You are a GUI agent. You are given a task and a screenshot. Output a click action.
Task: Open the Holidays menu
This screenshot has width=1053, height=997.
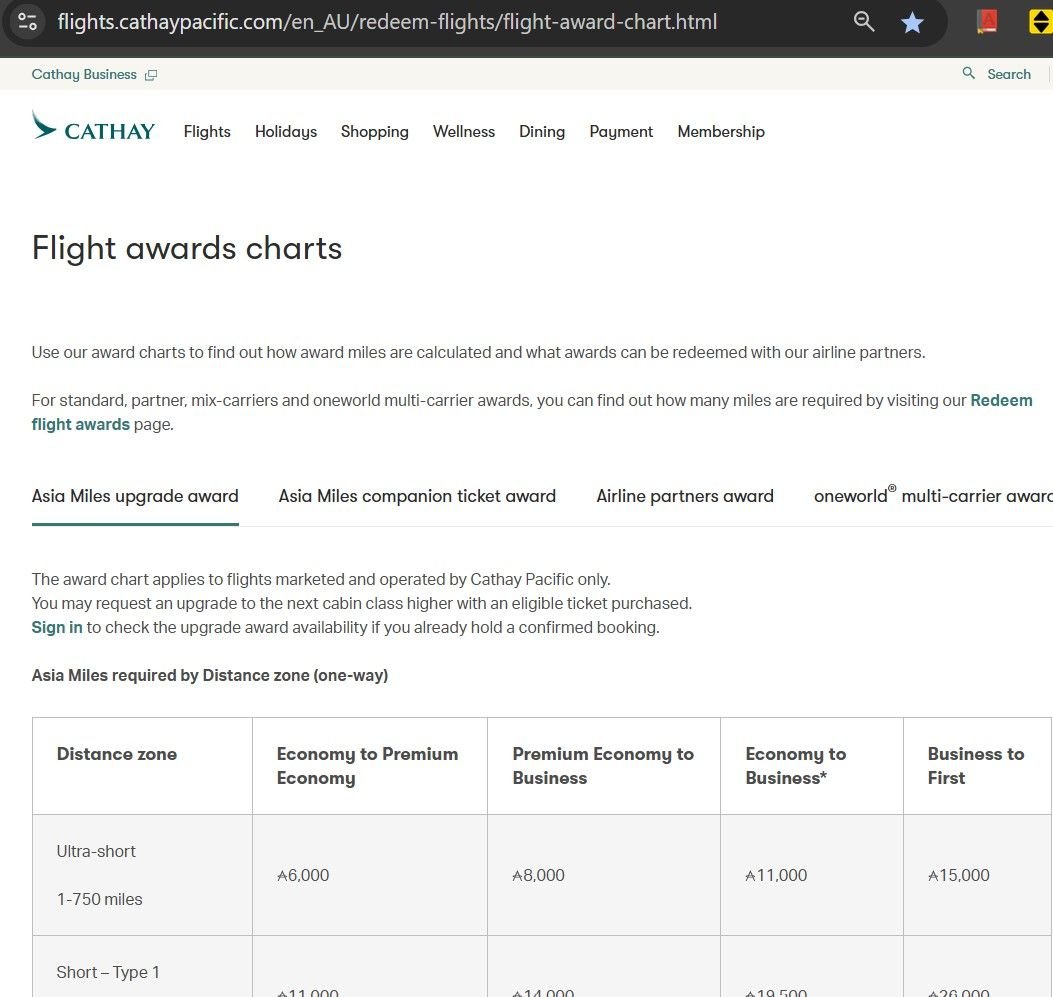[286, 132]
